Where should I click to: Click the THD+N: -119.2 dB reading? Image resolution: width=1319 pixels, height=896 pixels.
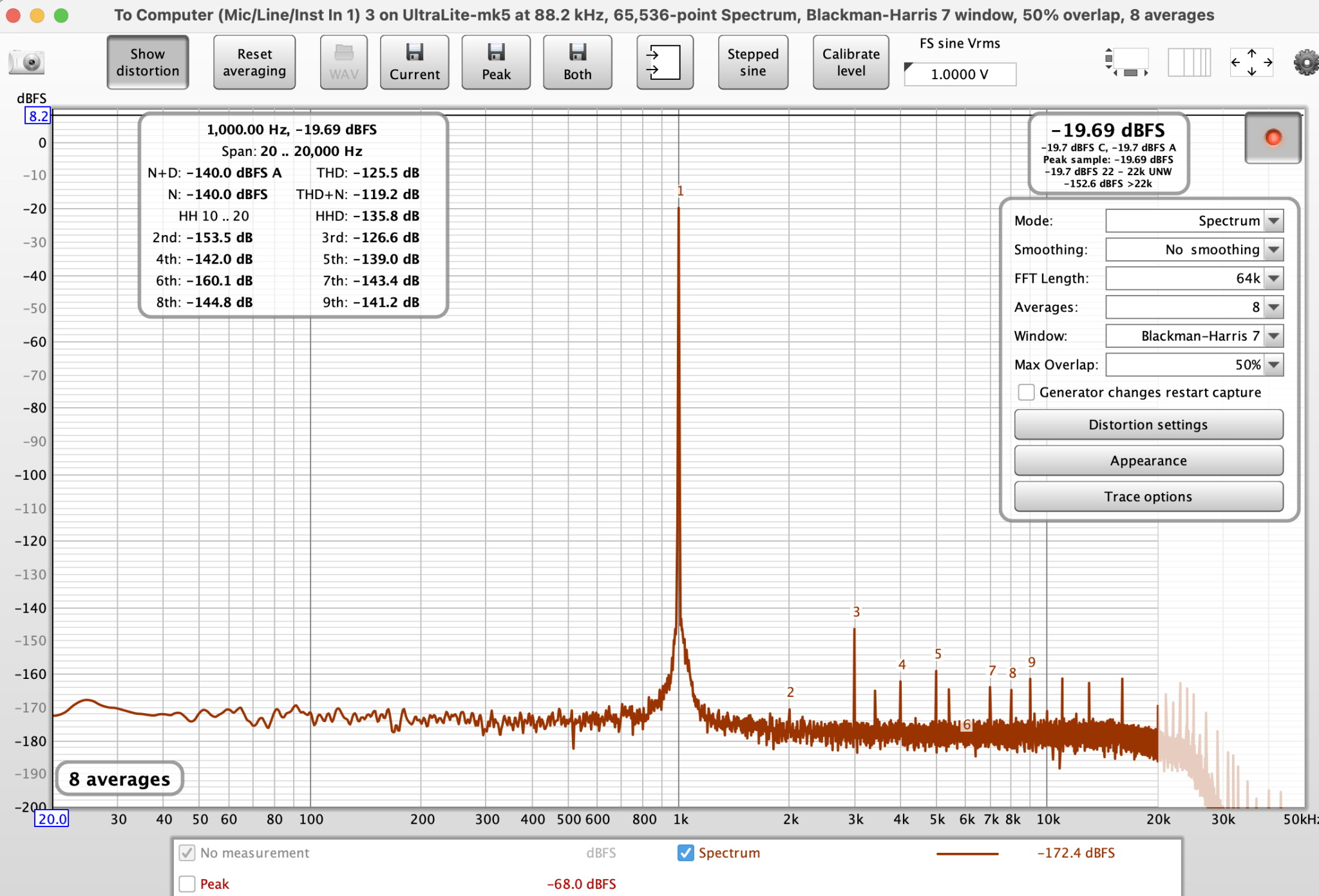(x=358, y=194)
